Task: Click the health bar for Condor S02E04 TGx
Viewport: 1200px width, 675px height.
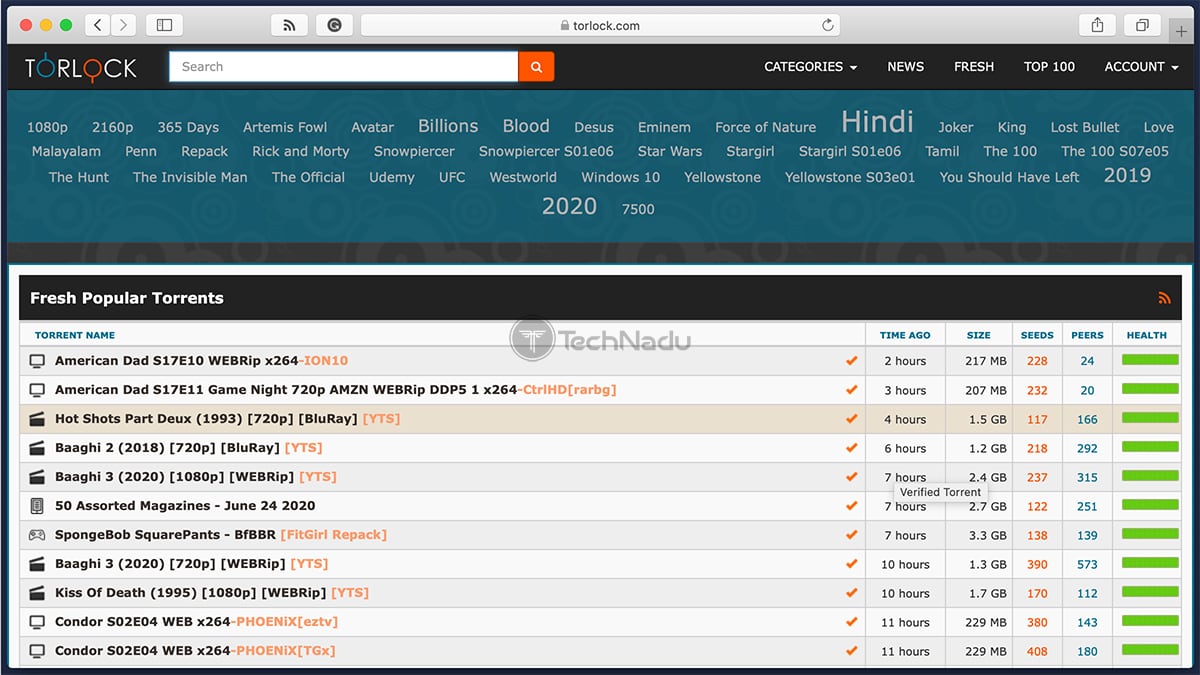Action: pyautogui.click(x=1150, y=651)
